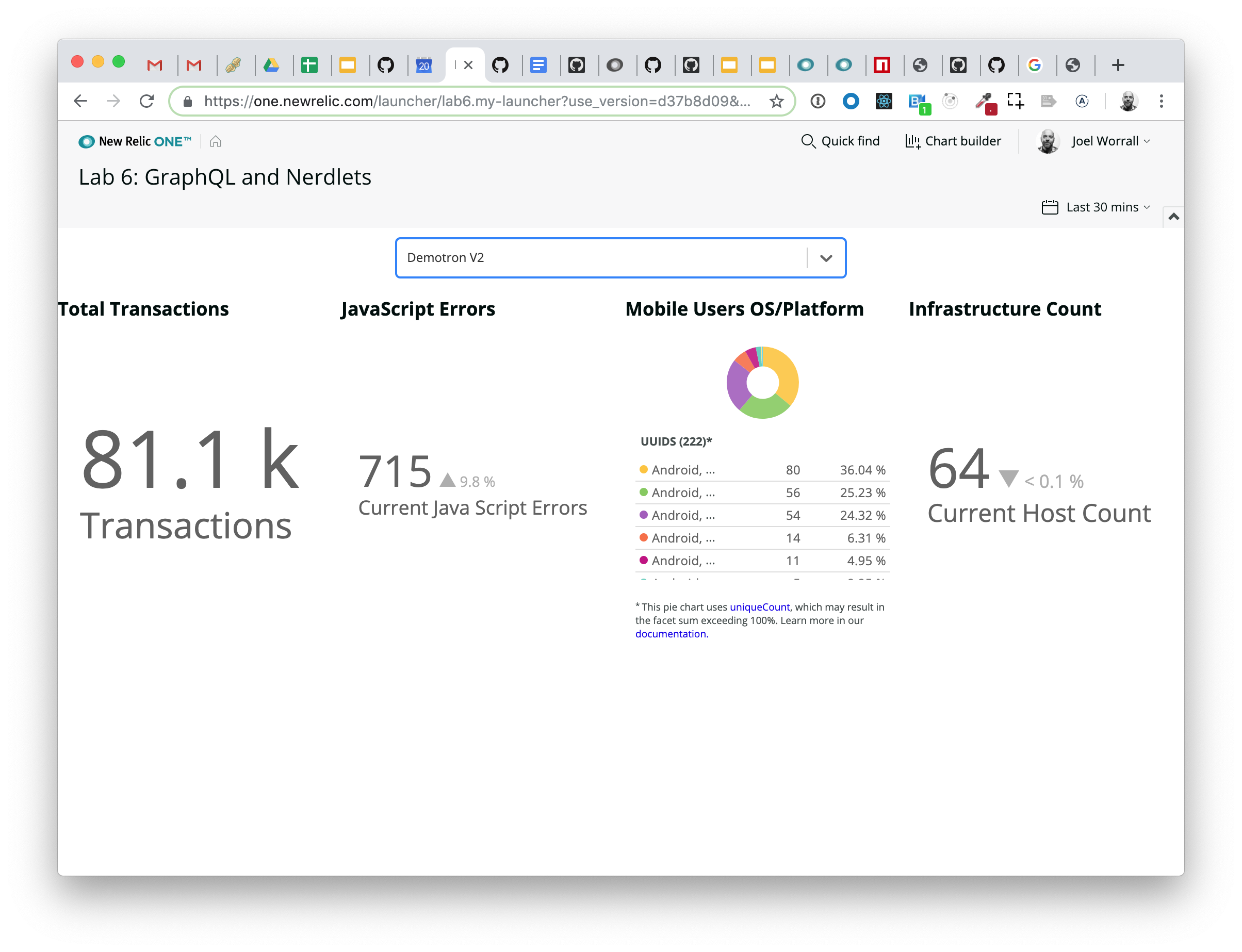
Task: Reload the page
Action: (147, 102)
